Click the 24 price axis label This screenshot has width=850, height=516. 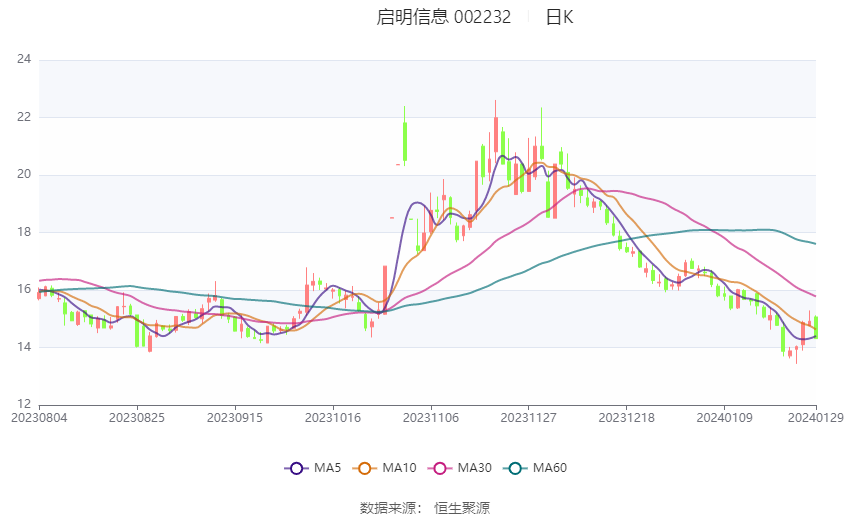pyautogui.click(x=24, y=59)
